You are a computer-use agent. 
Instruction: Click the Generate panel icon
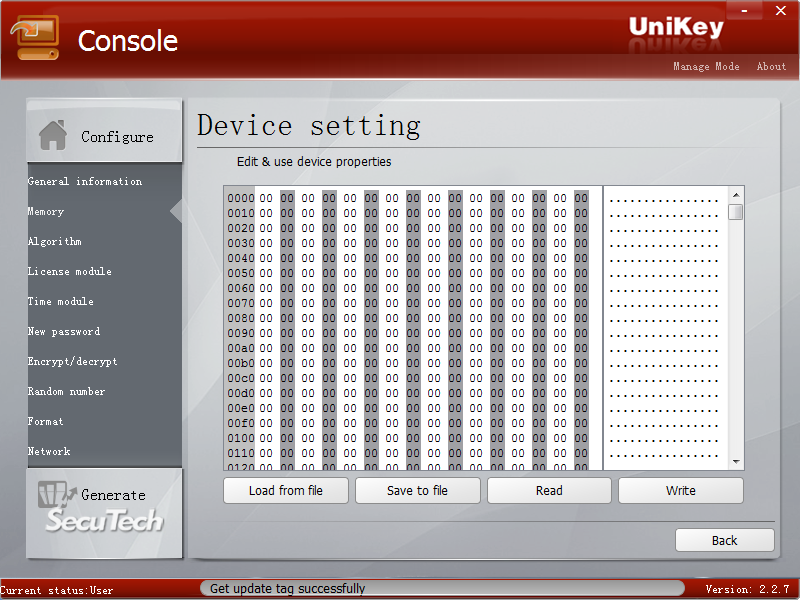[x=56, y=494]
